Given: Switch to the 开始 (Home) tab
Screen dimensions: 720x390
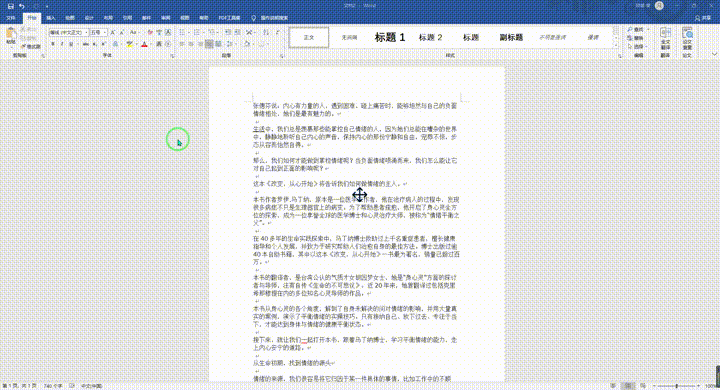Looking at the screenshot, I should pos(32,18).
